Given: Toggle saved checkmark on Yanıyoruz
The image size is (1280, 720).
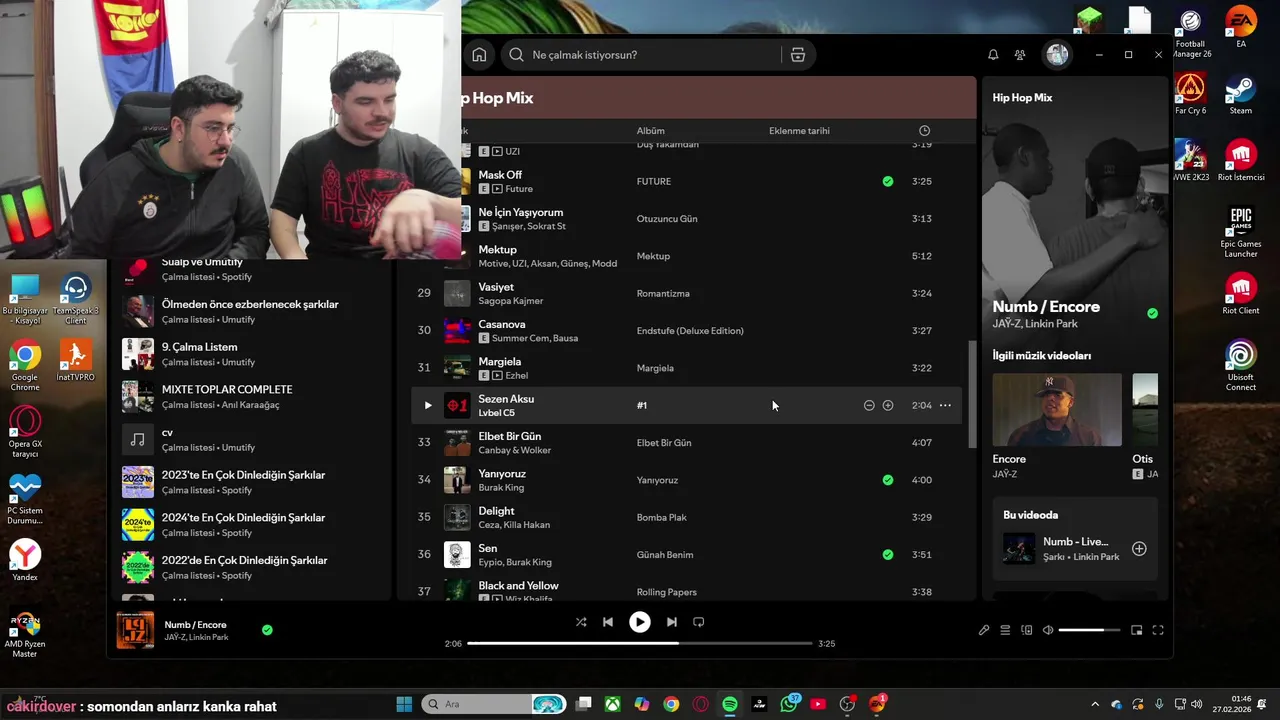Looking at the screenshot, I should [x=888, y=480].
